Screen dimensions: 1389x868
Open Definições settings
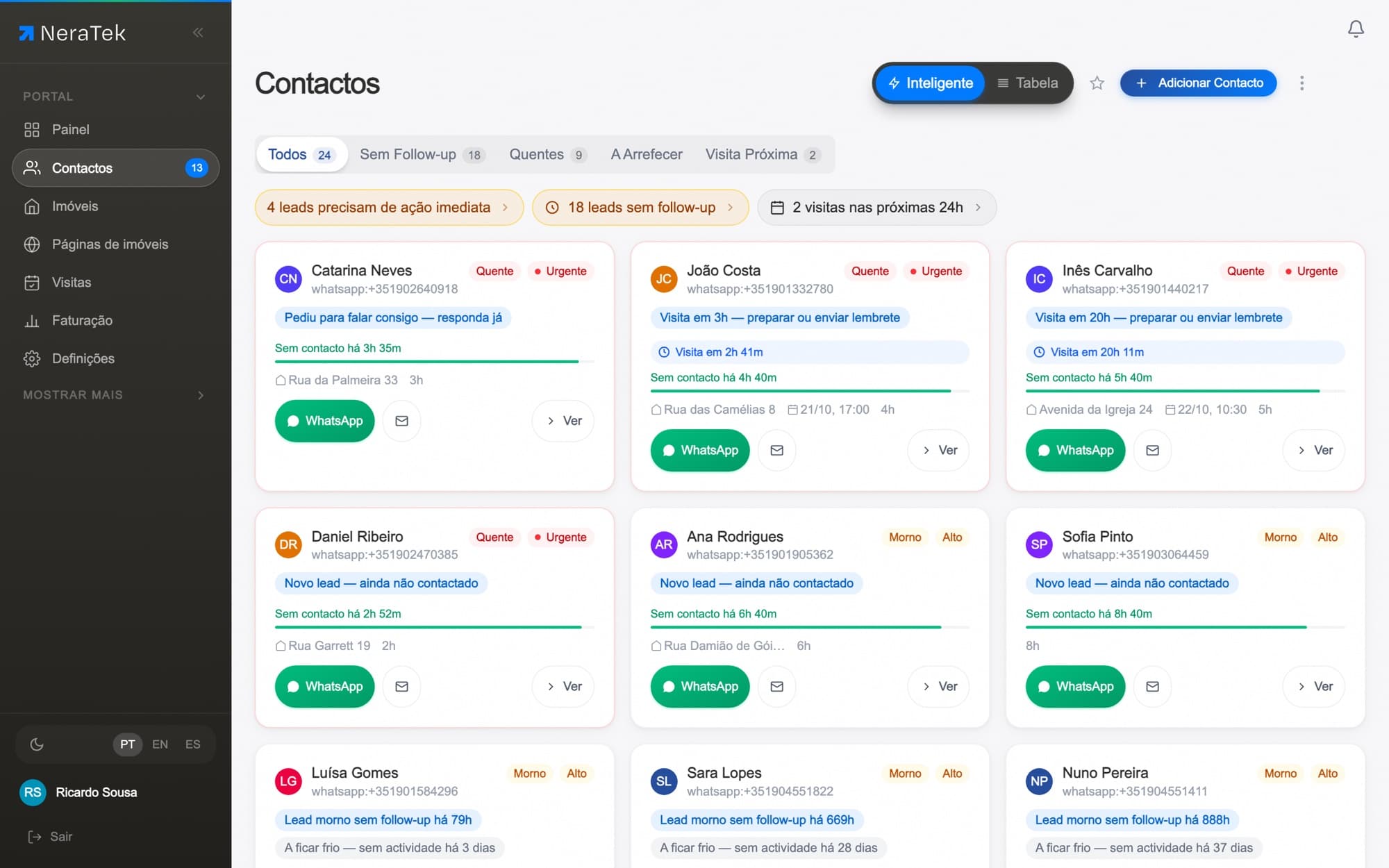pyautogui.click(x=115, y=359)
